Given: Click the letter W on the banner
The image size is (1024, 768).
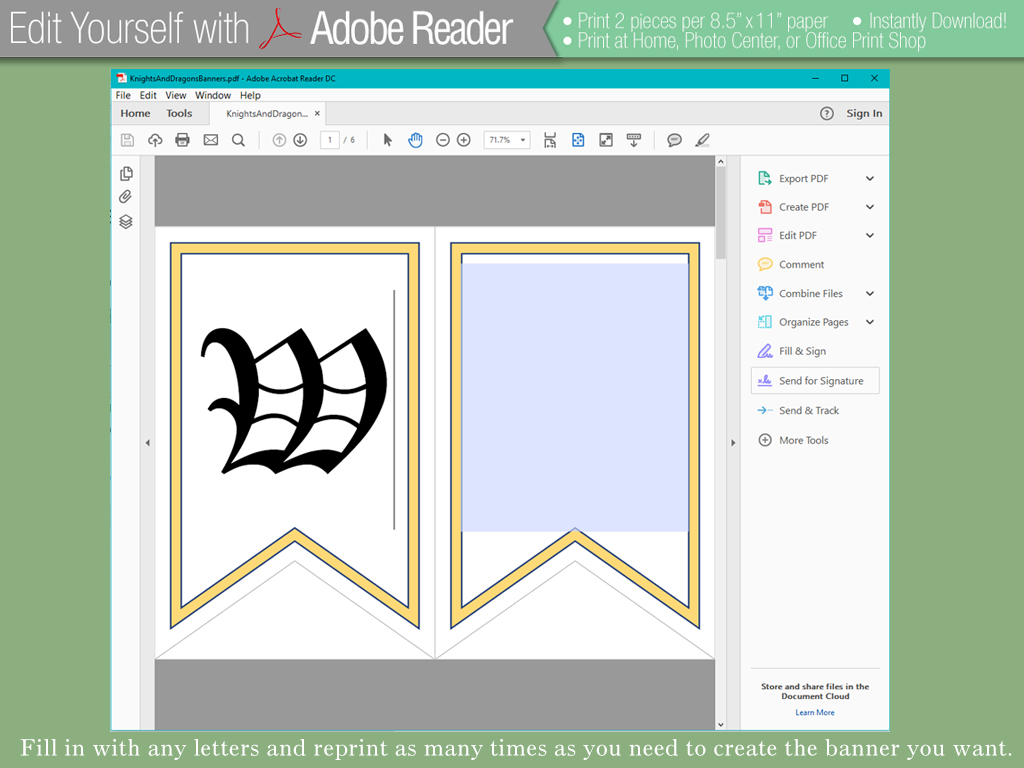Looking at the screenshot, I should click(x=294, y=400).
